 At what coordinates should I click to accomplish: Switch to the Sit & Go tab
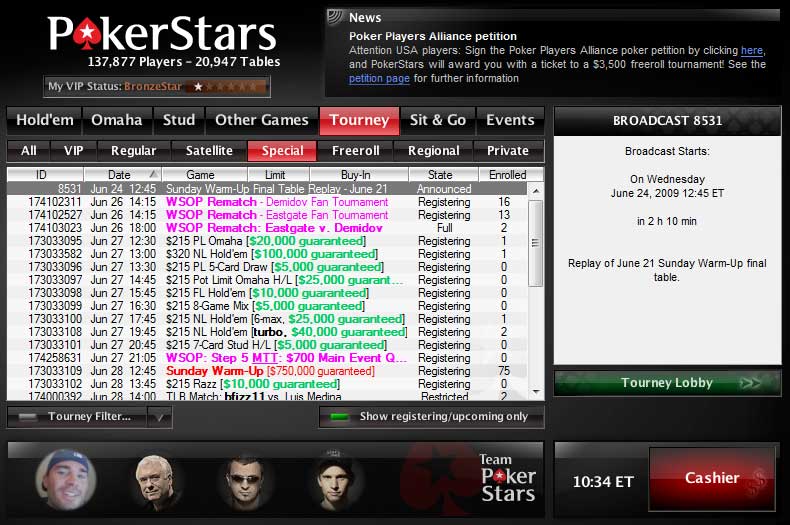pyautogui.click(x=437, y=120)
